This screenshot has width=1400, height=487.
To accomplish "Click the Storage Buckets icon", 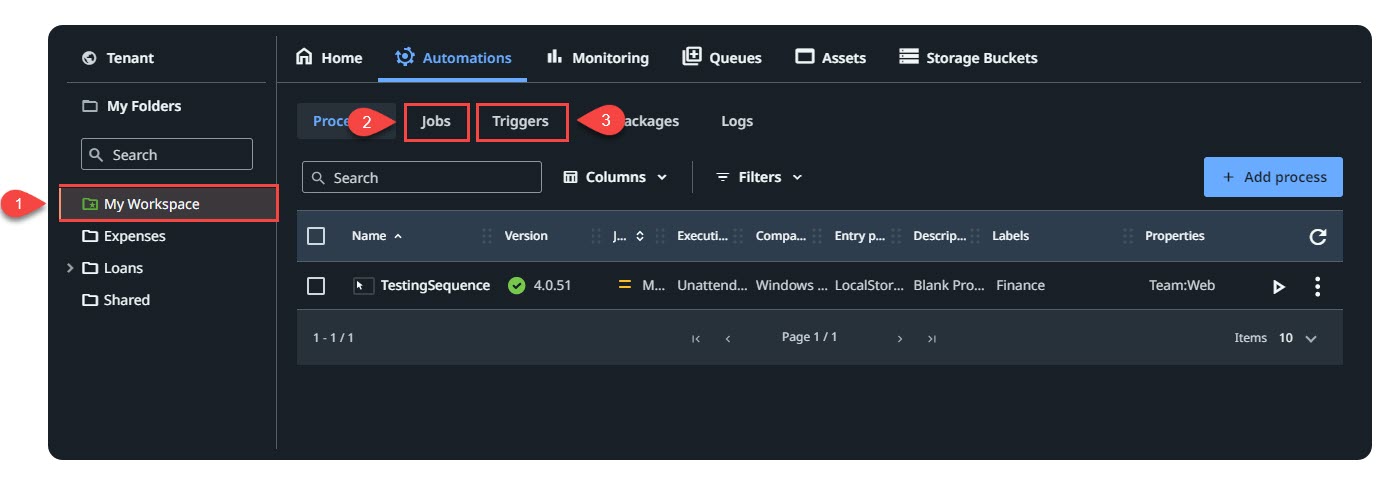I will [x=908, y=57].
